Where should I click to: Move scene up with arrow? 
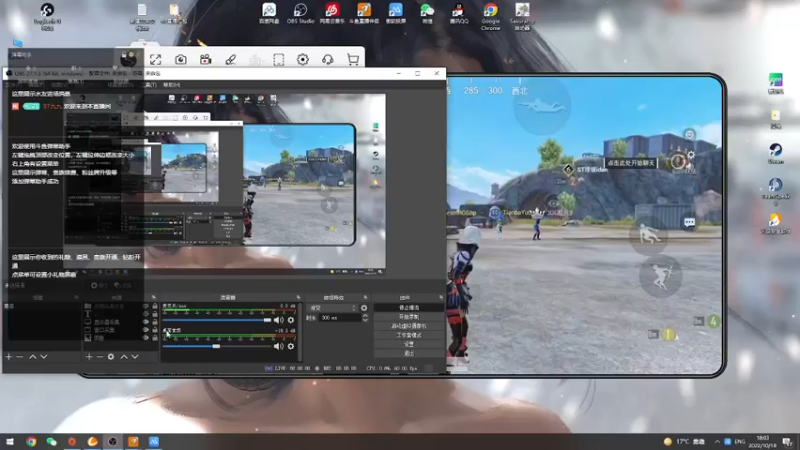pyautogui.click(x=33, y=357)
